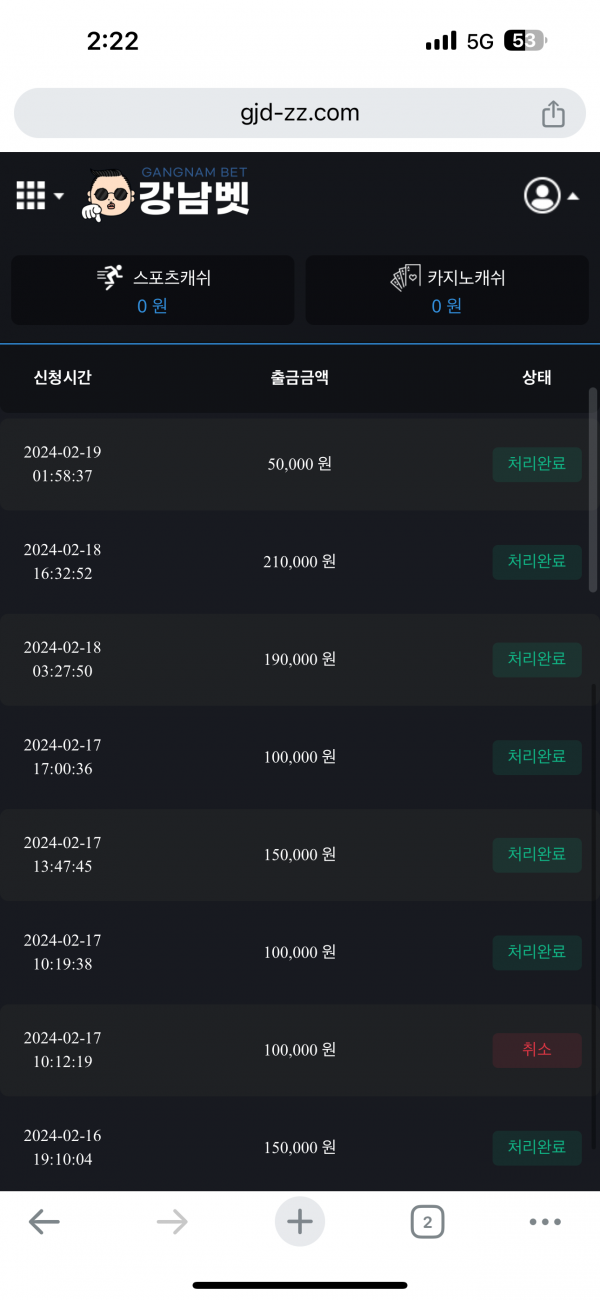
Task: Tap the playing cards casino cash icon
Action: (x=405, y=278)
